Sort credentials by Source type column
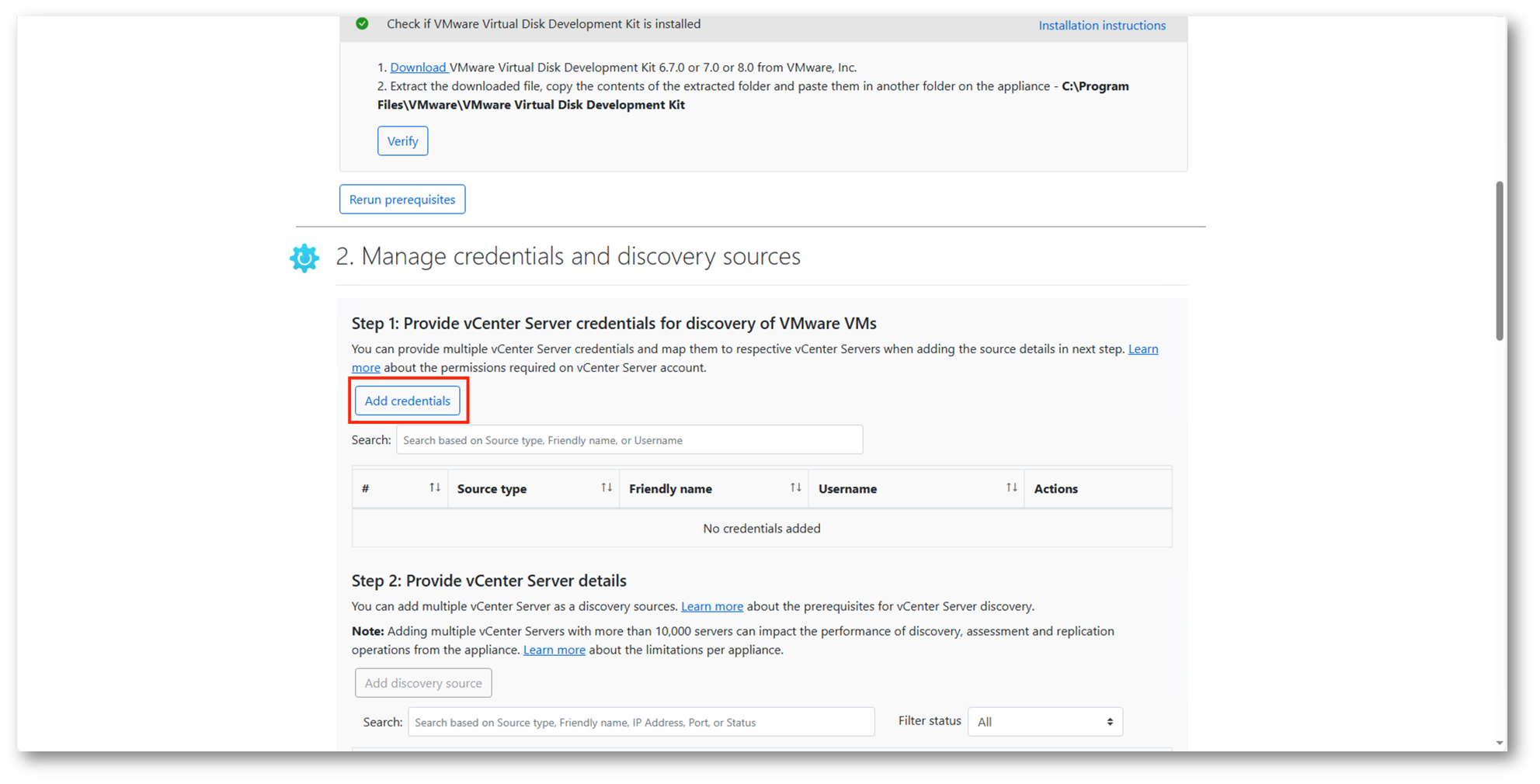This screenshot has width=1540, height=784. point(607,488)
